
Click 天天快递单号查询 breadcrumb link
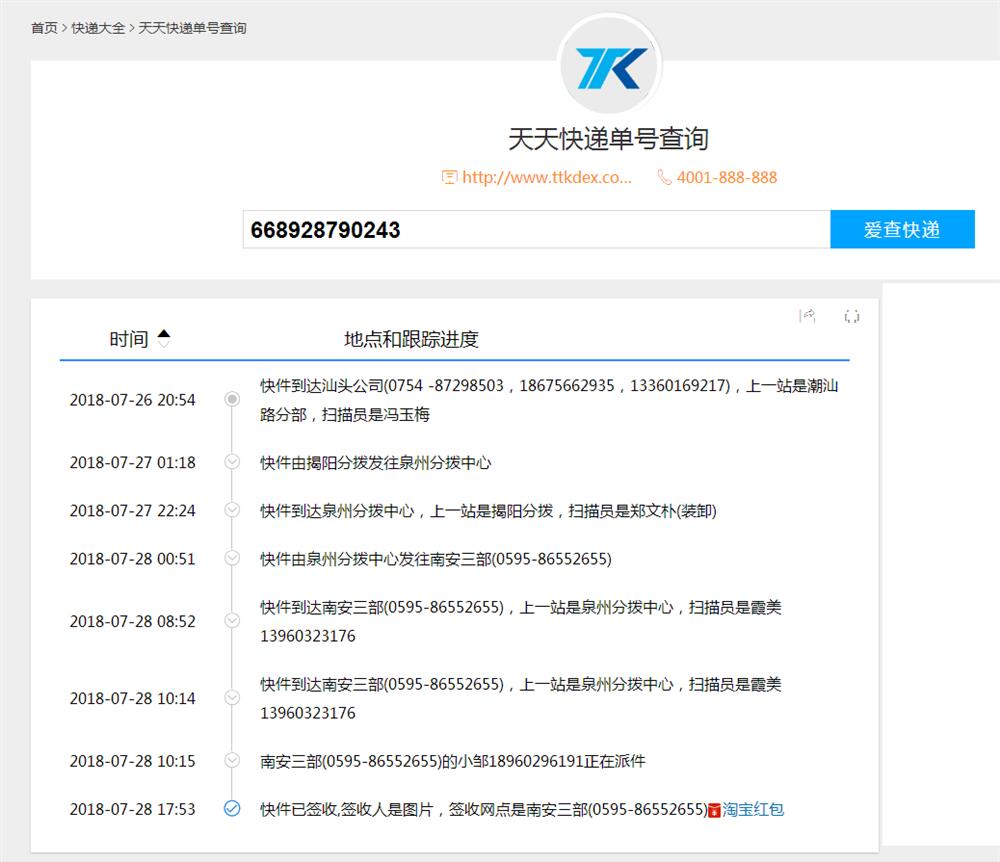tap(192, 28)
